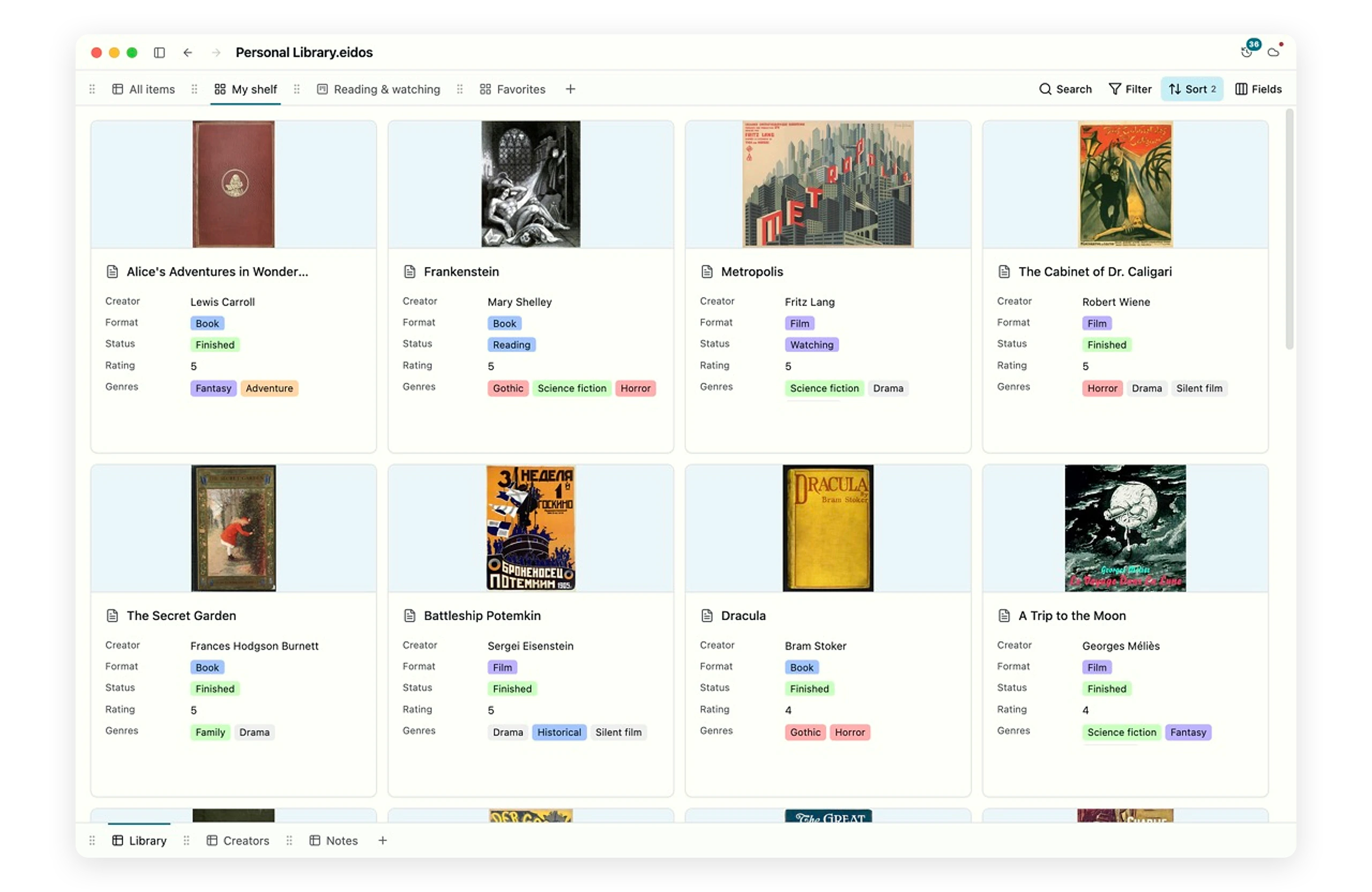Open page icon beside Cabinet of Dr. Caligari
This screenshot has height=892, width=1372.
[1004, 272]
